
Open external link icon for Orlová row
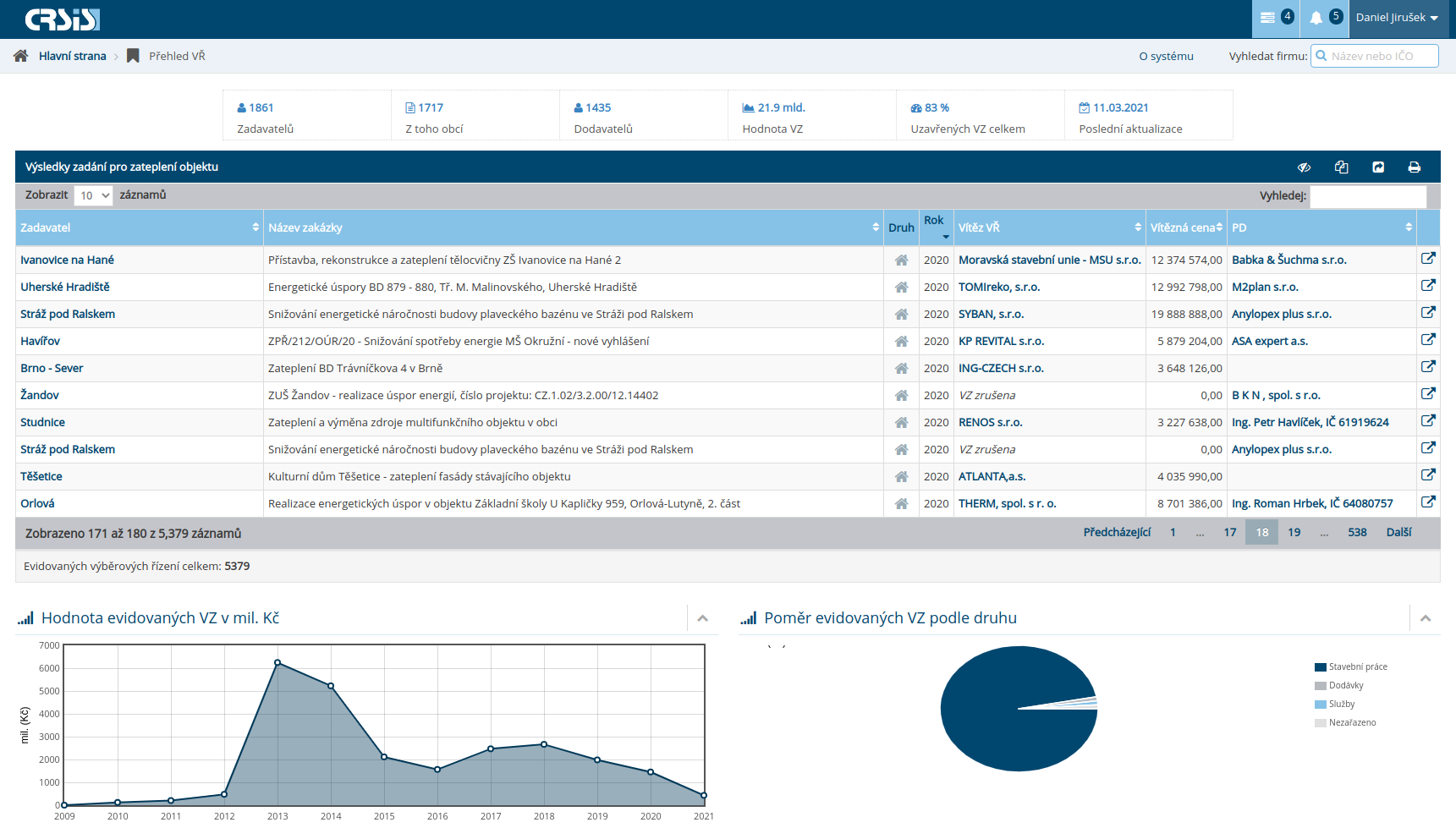point(1428,502)
